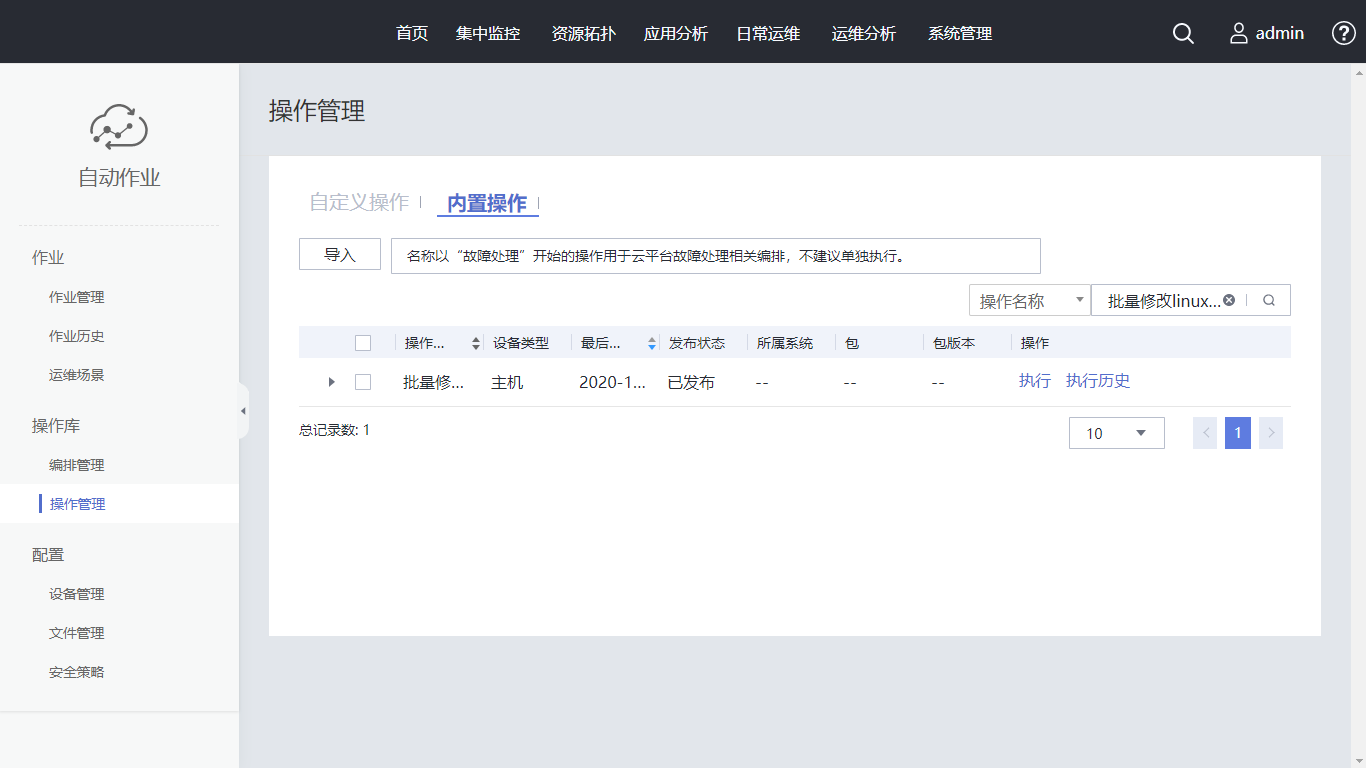Click the 执行 link for the operation
This screenshot has height=768, width=1366.
tap(1034, 381)
